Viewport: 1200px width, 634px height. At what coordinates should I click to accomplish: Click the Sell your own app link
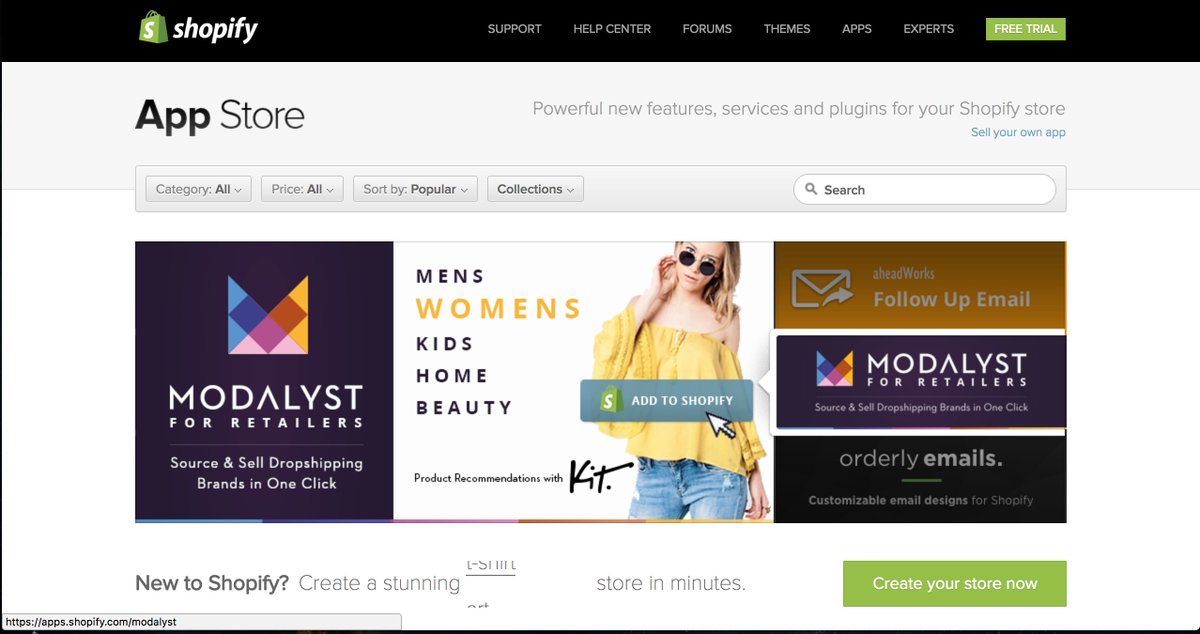pos(1018,132)
